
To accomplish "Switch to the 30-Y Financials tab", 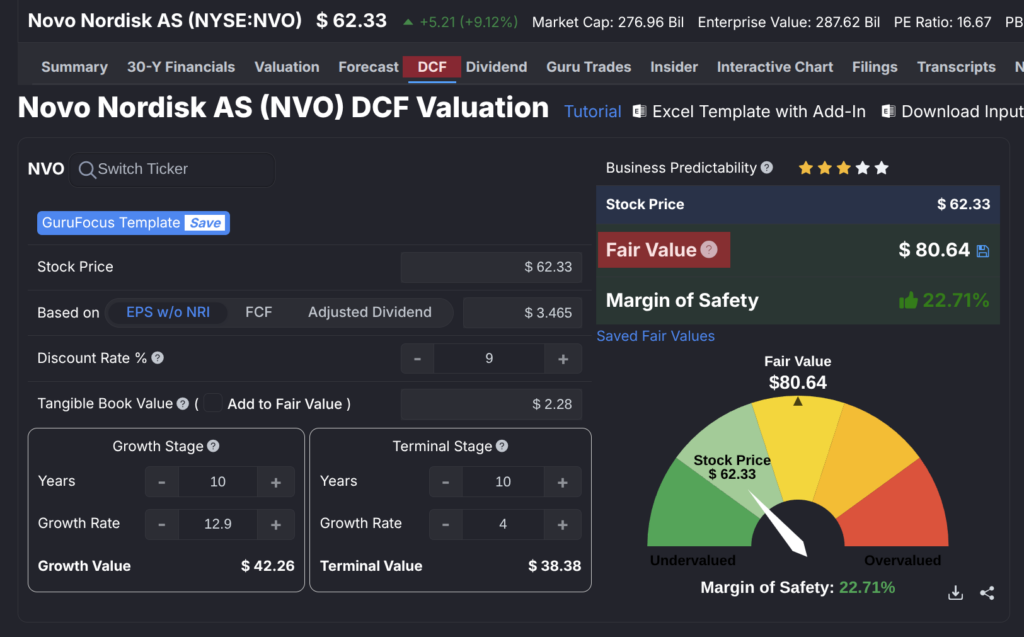I will tap(181, 67).
